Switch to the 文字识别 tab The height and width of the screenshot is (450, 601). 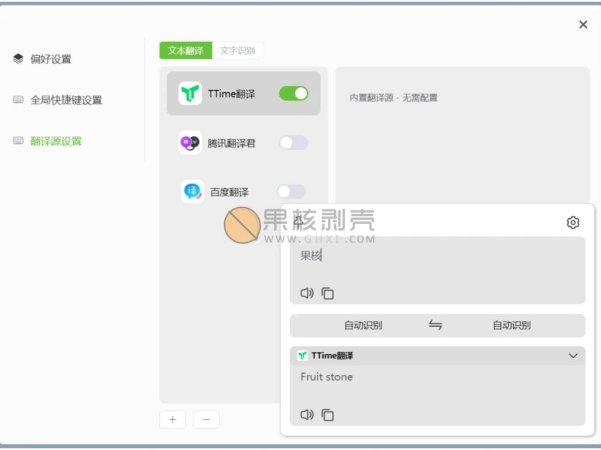[238, 50]
